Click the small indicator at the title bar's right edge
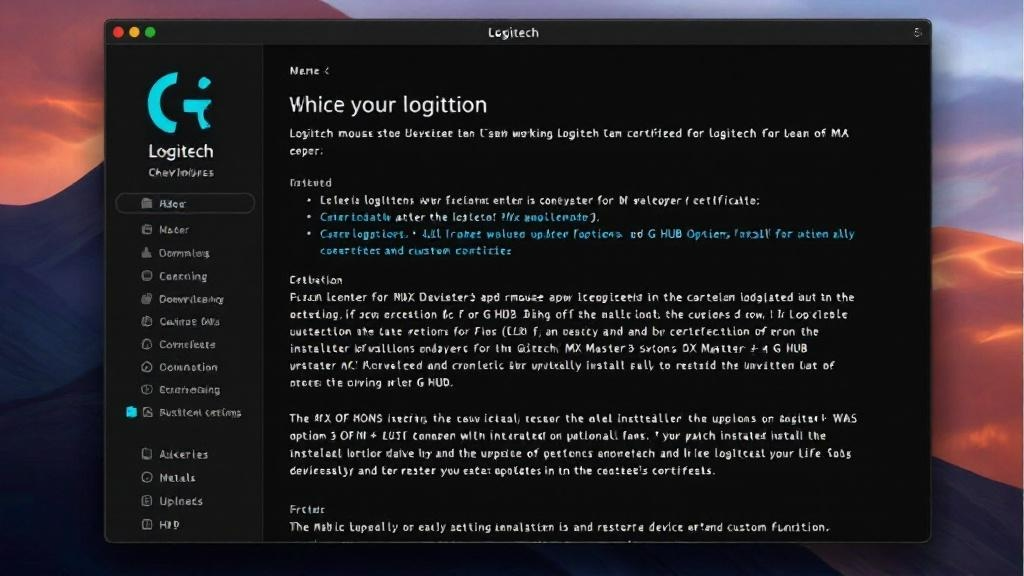Screen dimensions: 1024x576 917,33
